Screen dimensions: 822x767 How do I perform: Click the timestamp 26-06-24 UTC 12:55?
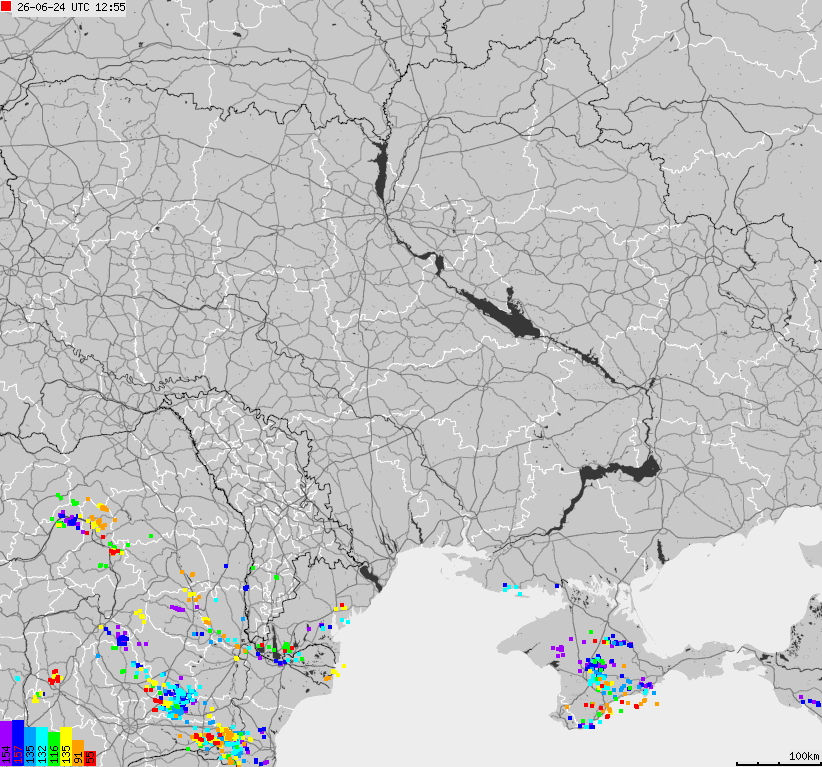71,7
